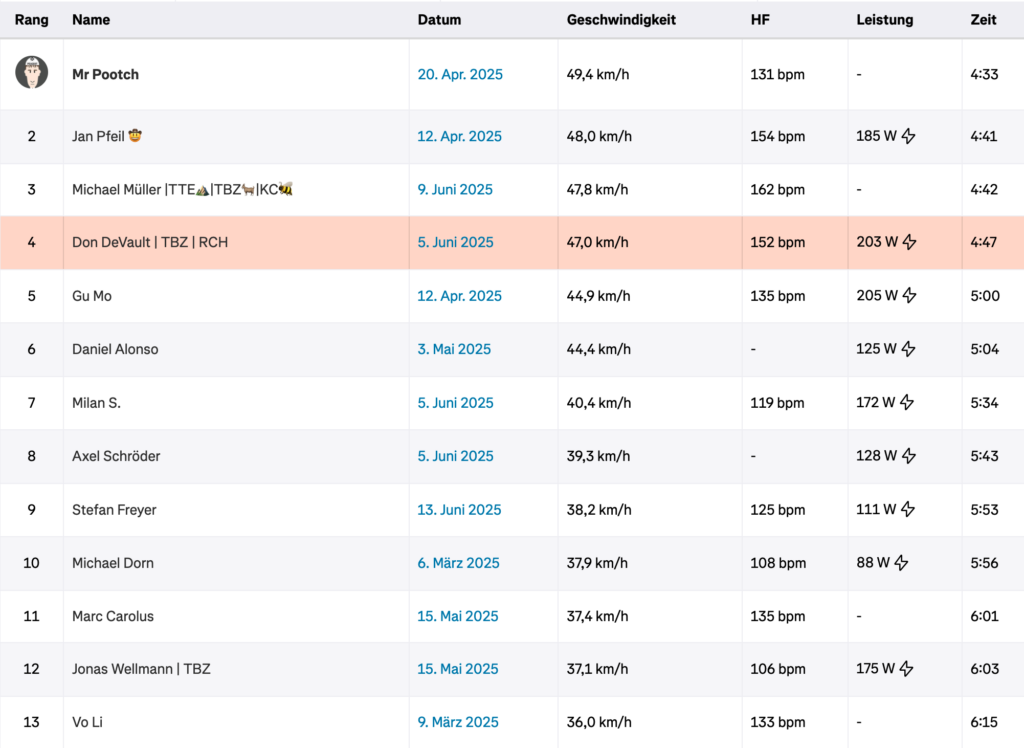Click the bolt icon beside 175 W
The image size is (1024, 748).
coord(906,668)
